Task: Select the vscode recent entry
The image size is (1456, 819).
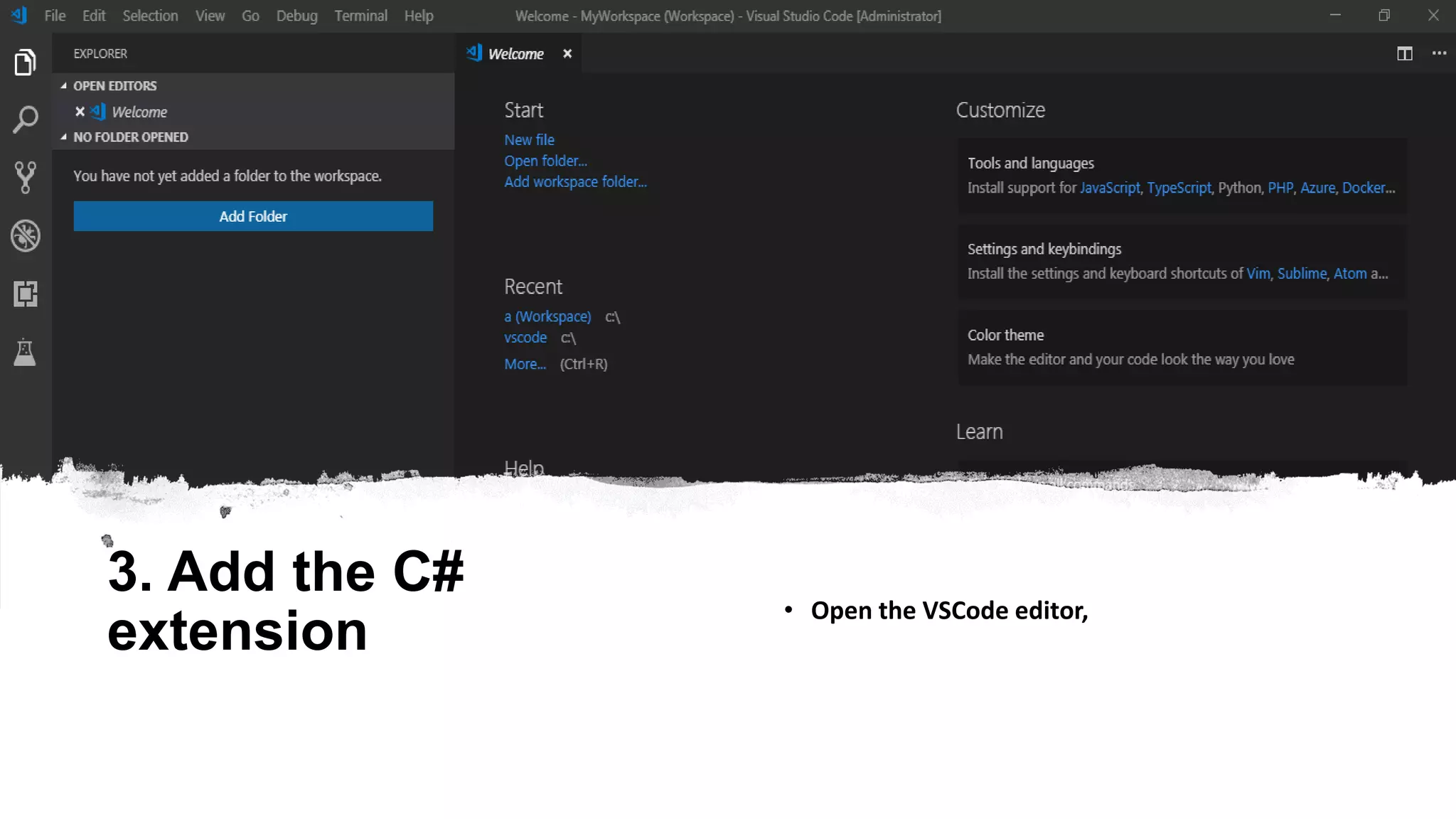Action: 525,338
